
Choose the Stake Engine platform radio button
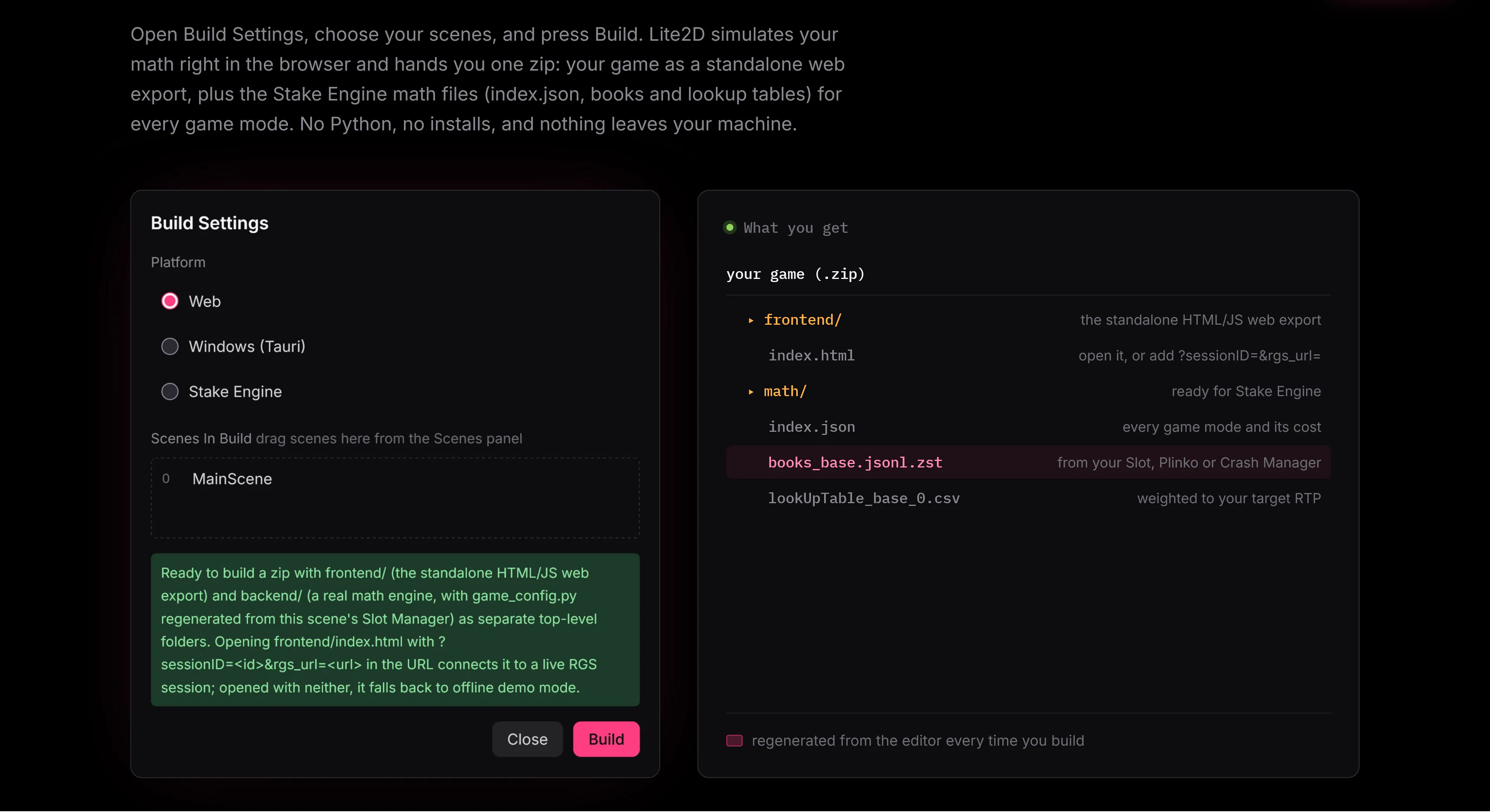click(x=170, y=391)
